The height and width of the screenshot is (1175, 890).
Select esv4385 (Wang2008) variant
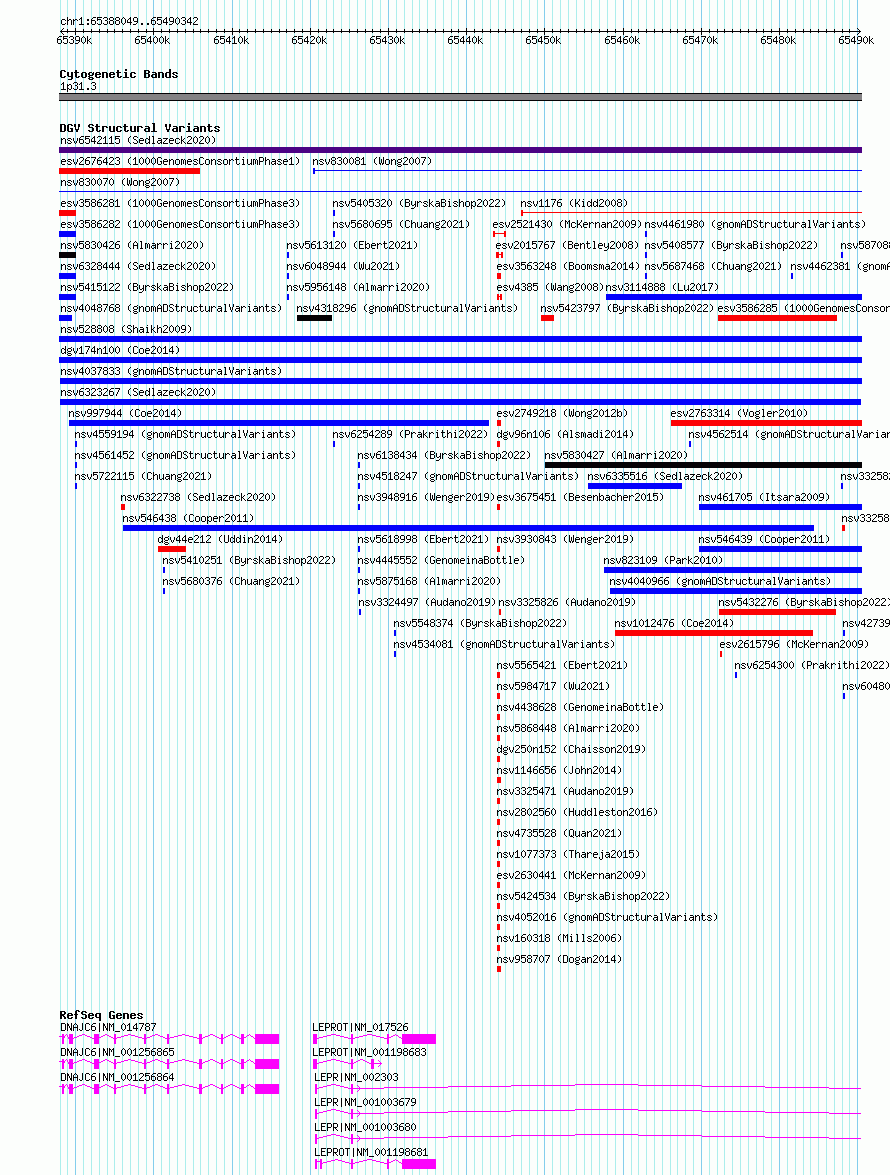(x=550, y=287)
